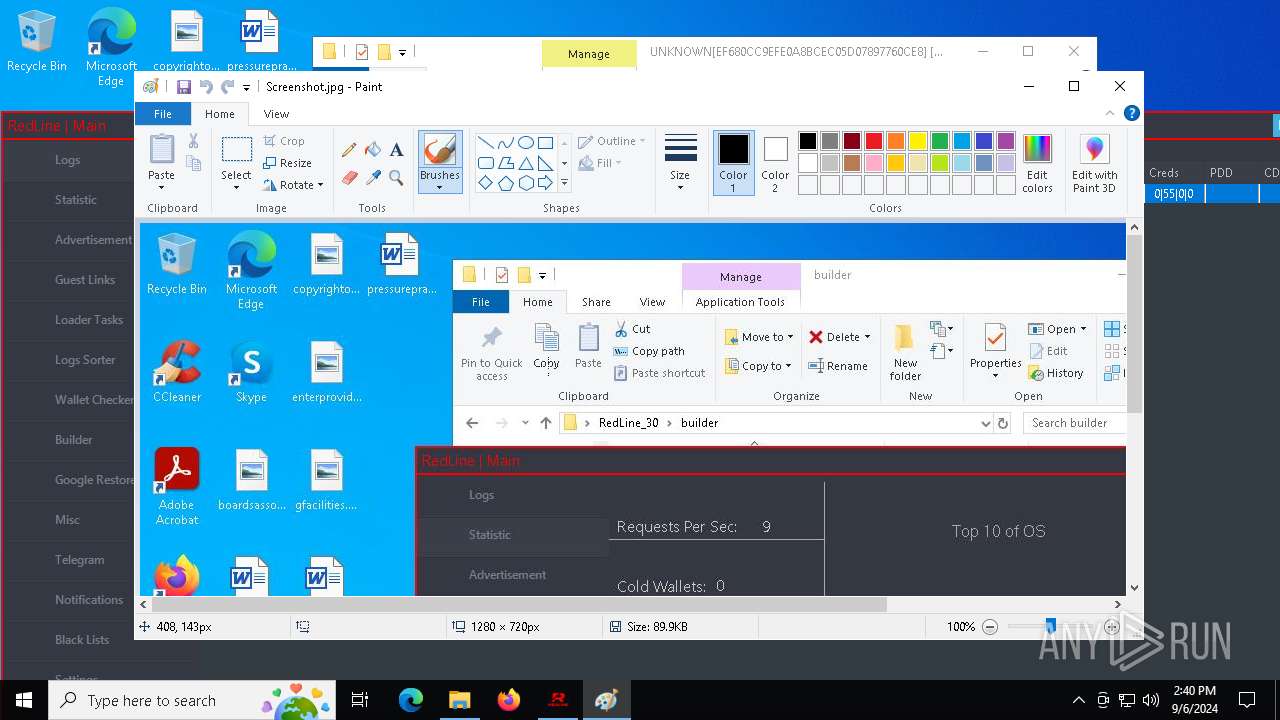Choose the Pentagon shape
This screenshot has width=1280, height=720.
[505, 183]
